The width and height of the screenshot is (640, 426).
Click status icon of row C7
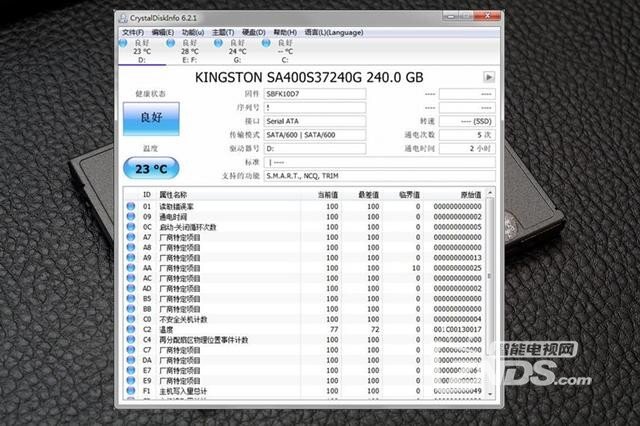click(131, 350)
